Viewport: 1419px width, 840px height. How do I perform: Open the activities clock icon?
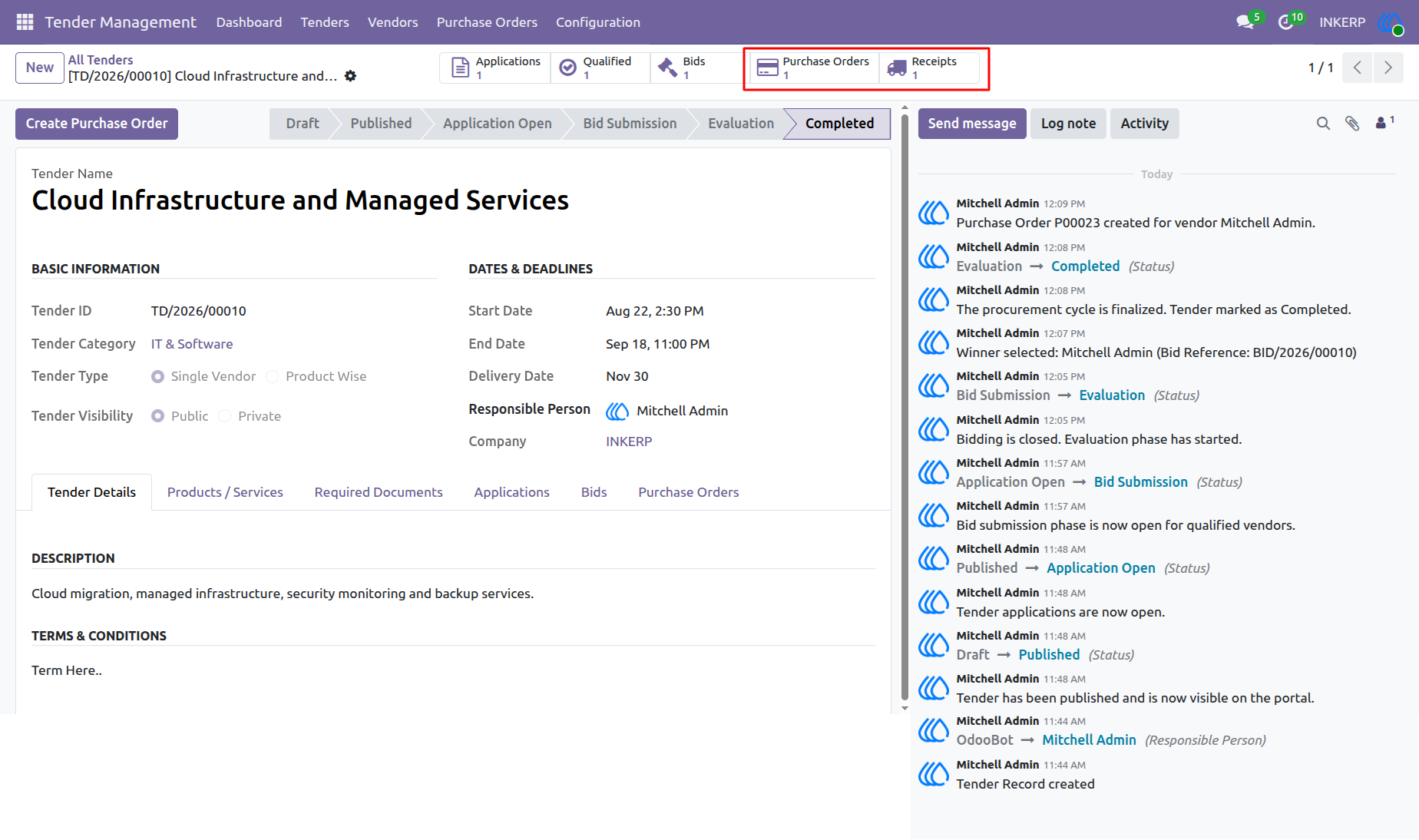click(x=1285, y=22)
